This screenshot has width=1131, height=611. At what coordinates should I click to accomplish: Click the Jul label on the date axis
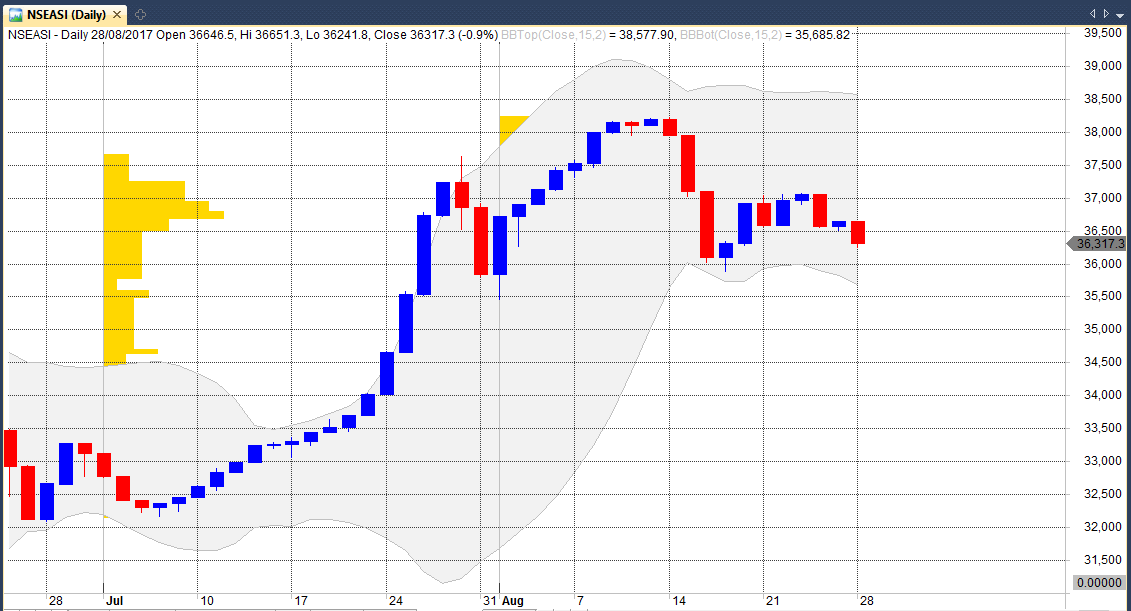113,601
